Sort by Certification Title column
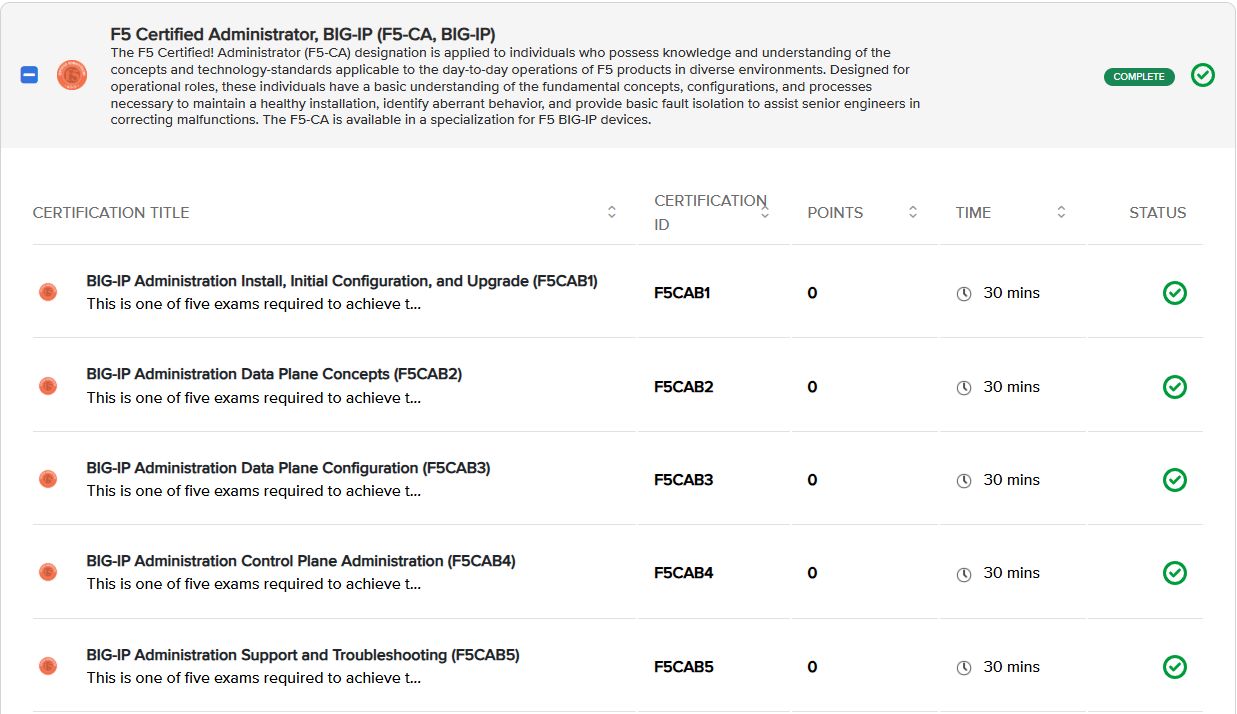This screenshot has height=714, width=1237. click(x=612, y=212)
